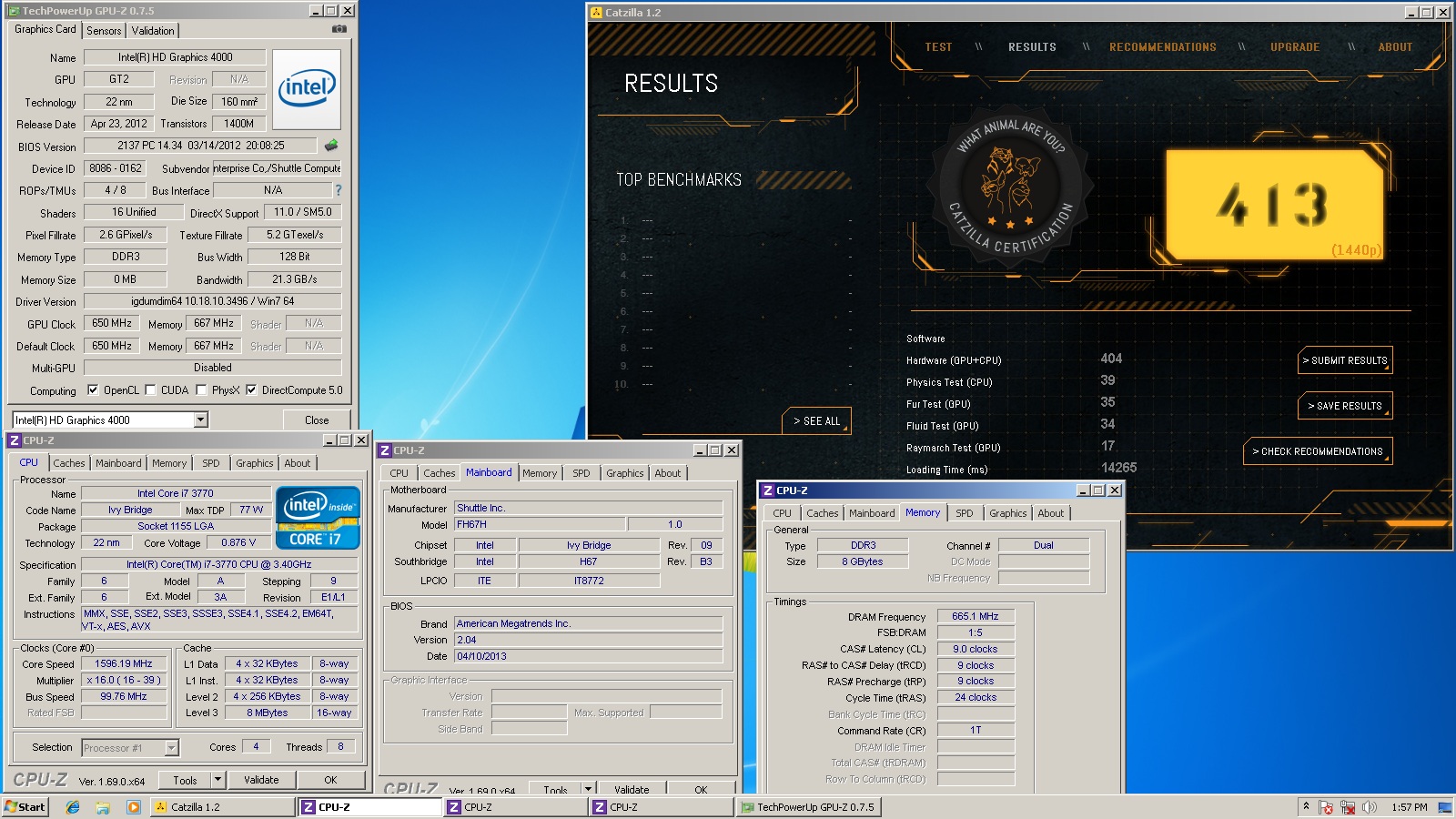Open Catzilla RECOMMENDATIONS menu
1456x819 pixels.
point(1163,47)
